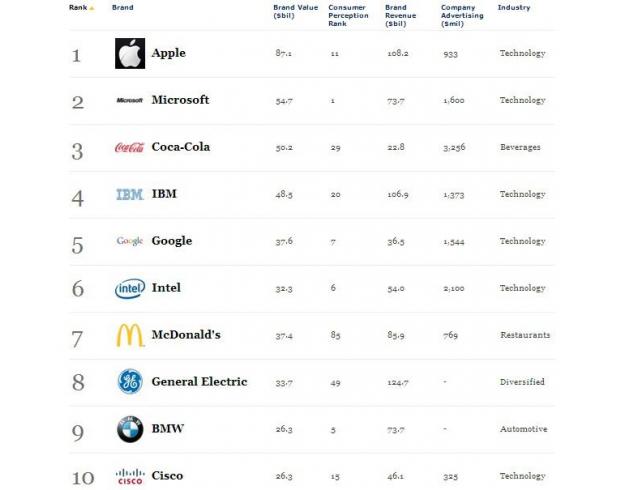The width and height of the screenshot is (620, 490).
Task: Click the Google logo icon
Action: click(130, 241)
